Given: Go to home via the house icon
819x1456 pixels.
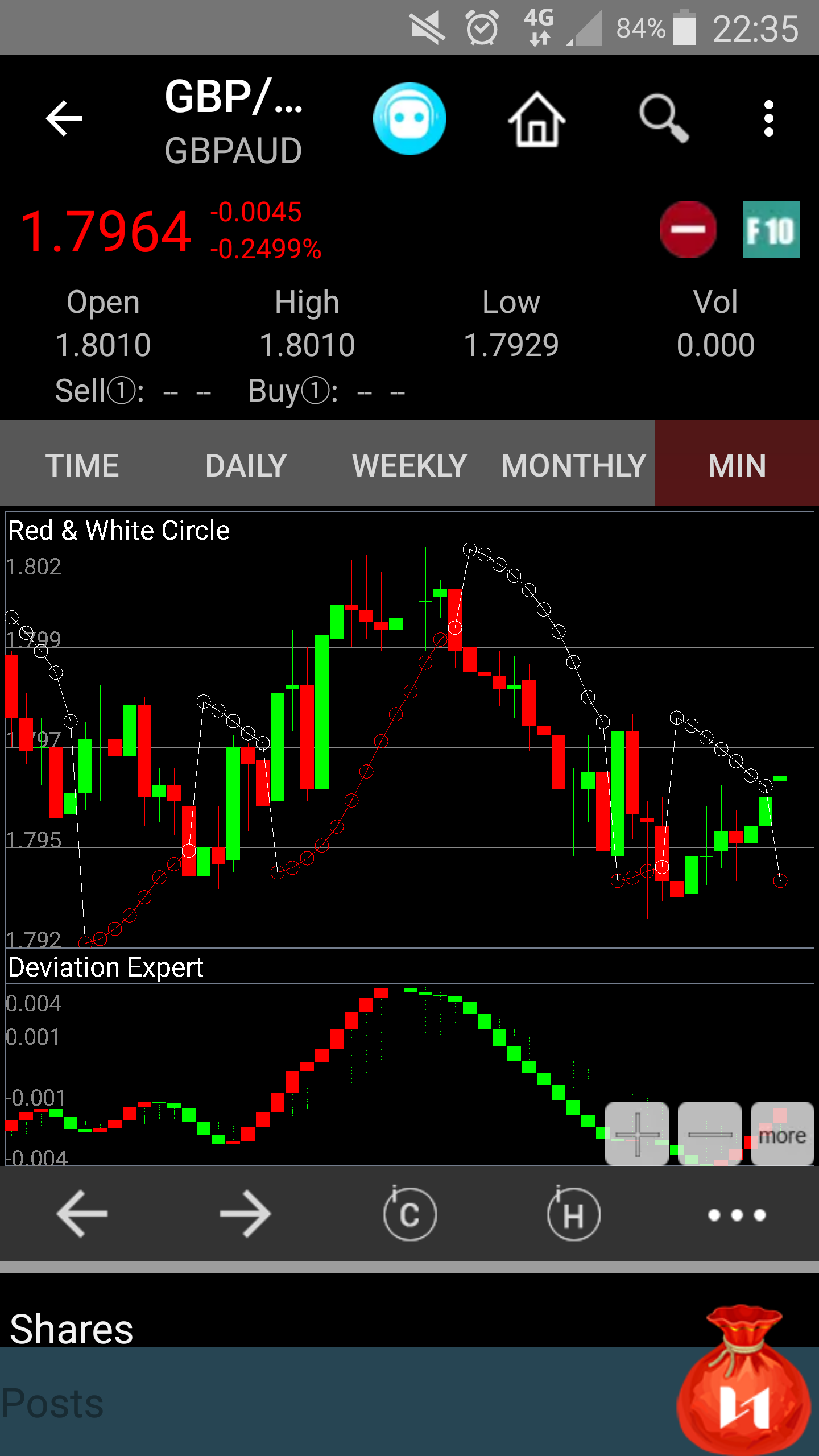Looking at the screenshot, I should tap(537, 119).
